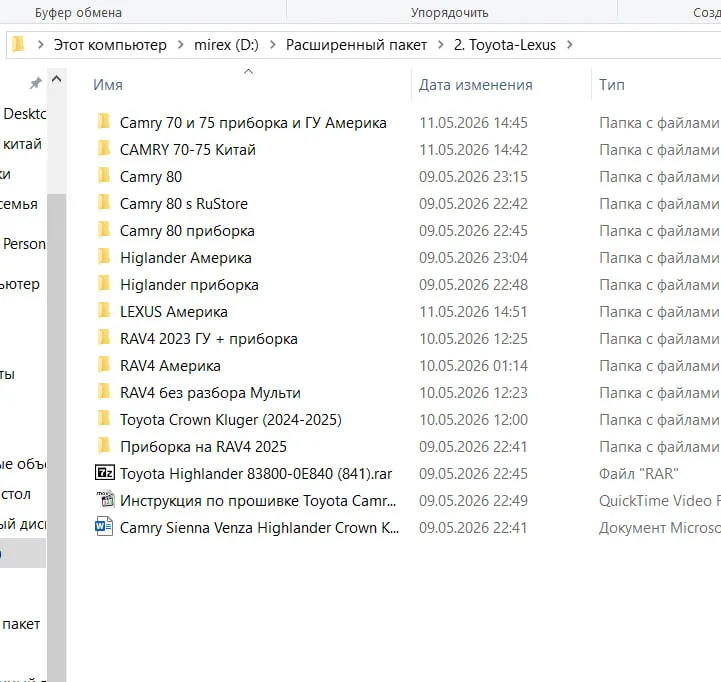Click Упорядочить ribbon group label

point(449,12)
